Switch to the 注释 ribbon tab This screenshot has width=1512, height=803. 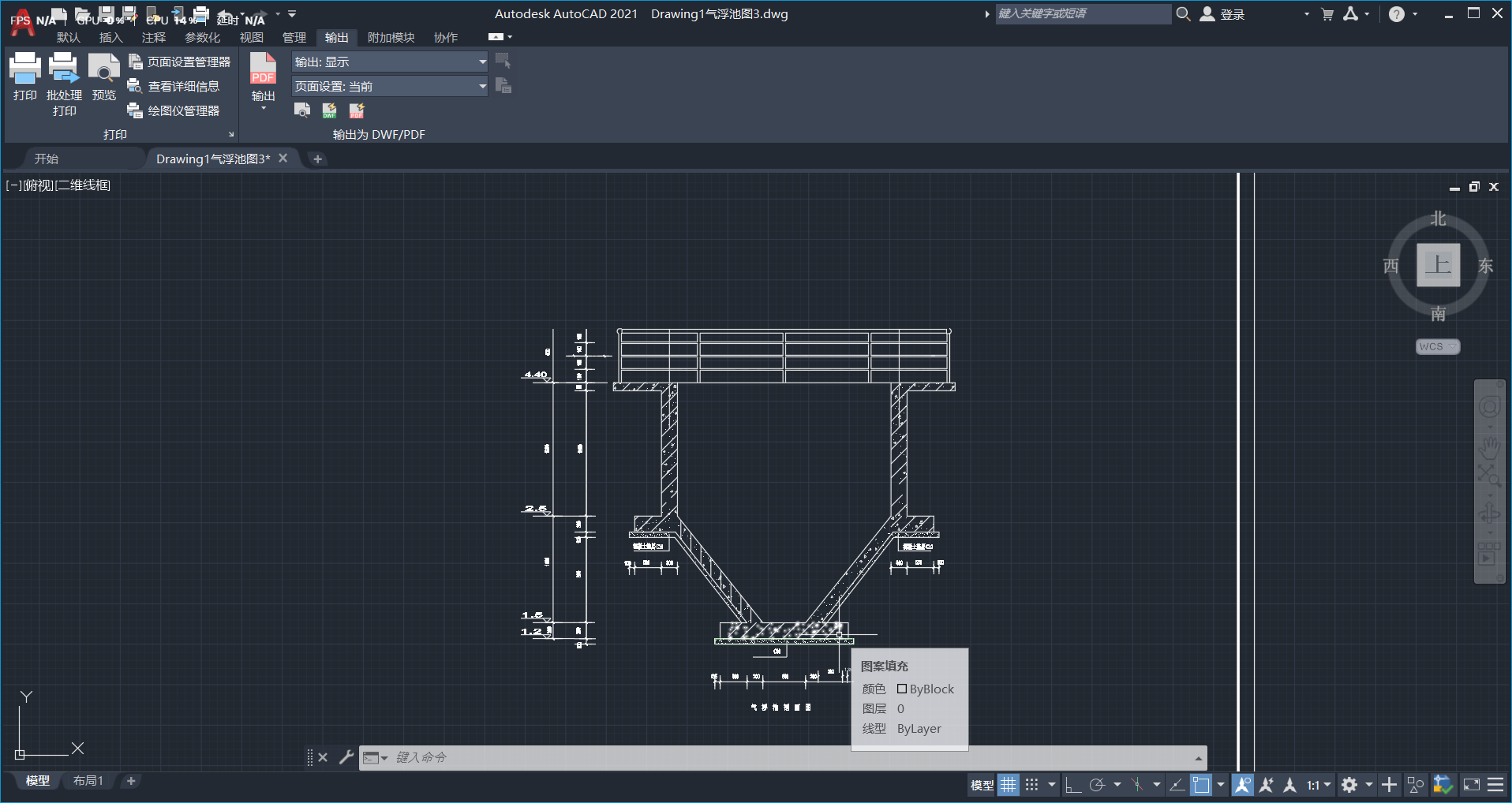pyautogui.click(x=153, y=37)
